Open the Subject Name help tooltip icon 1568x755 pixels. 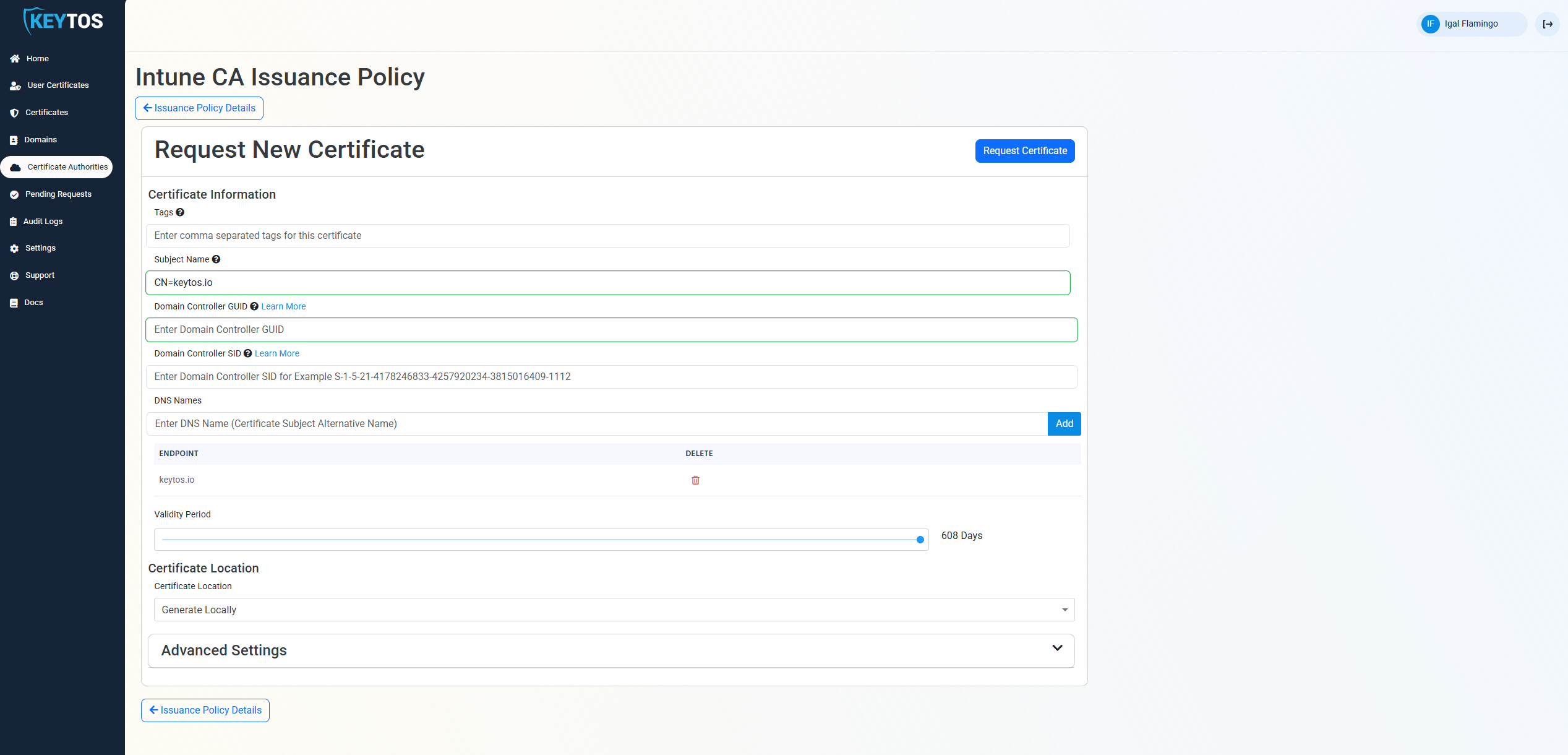pyautogui.click(x=216, y=259)
